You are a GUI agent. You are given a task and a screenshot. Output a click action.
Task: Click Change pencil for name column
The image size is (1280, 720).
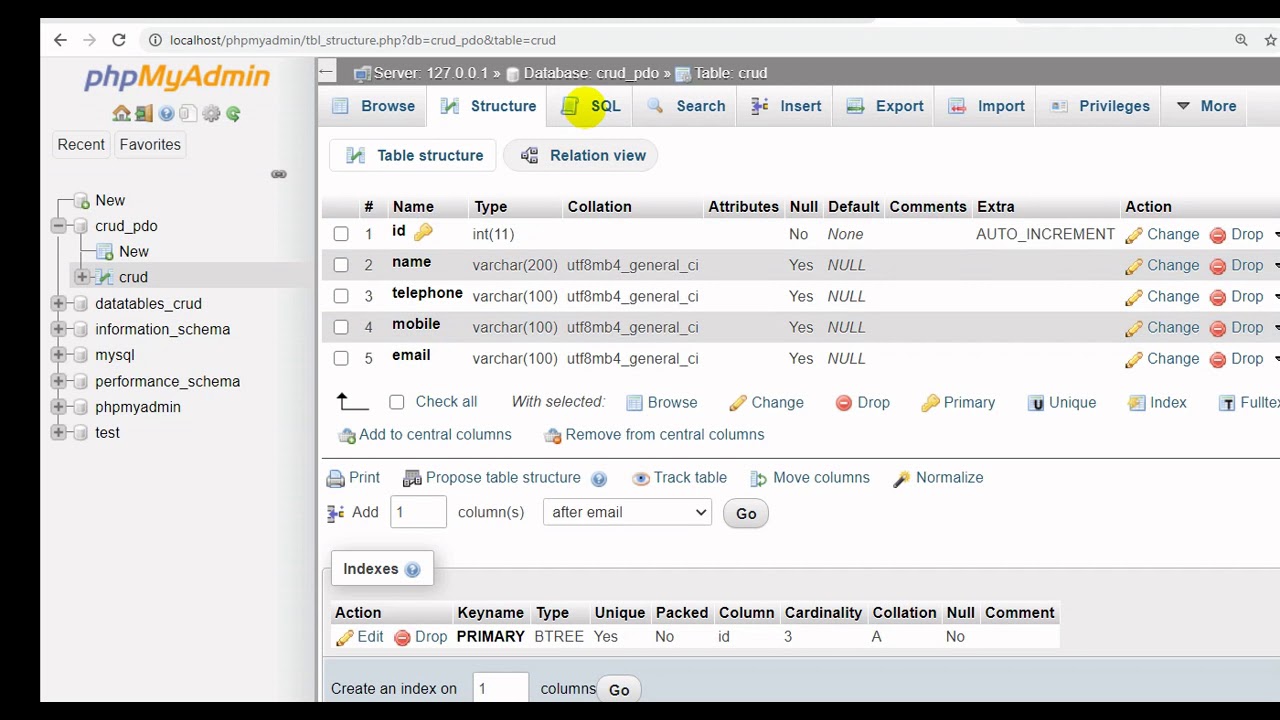coord(1162,265)
